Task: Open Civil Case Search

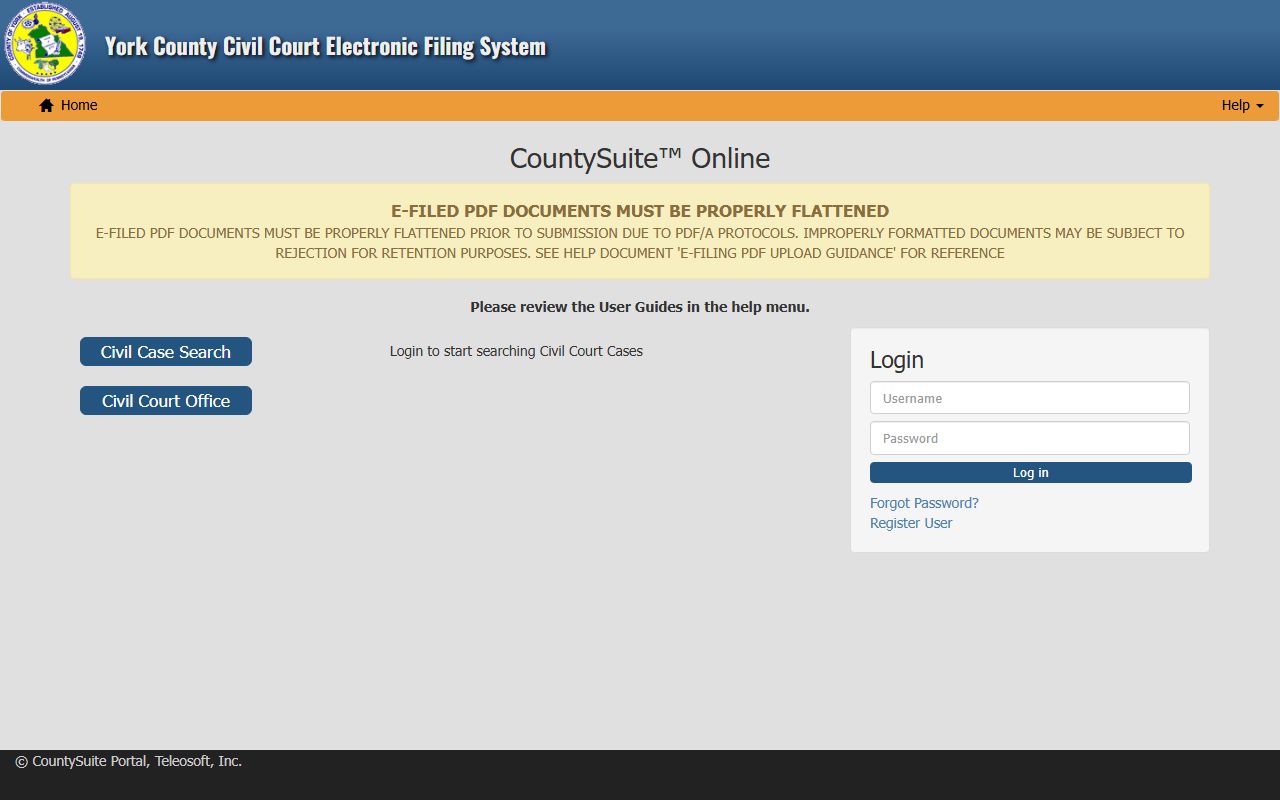Action: (x=166, y=352)
